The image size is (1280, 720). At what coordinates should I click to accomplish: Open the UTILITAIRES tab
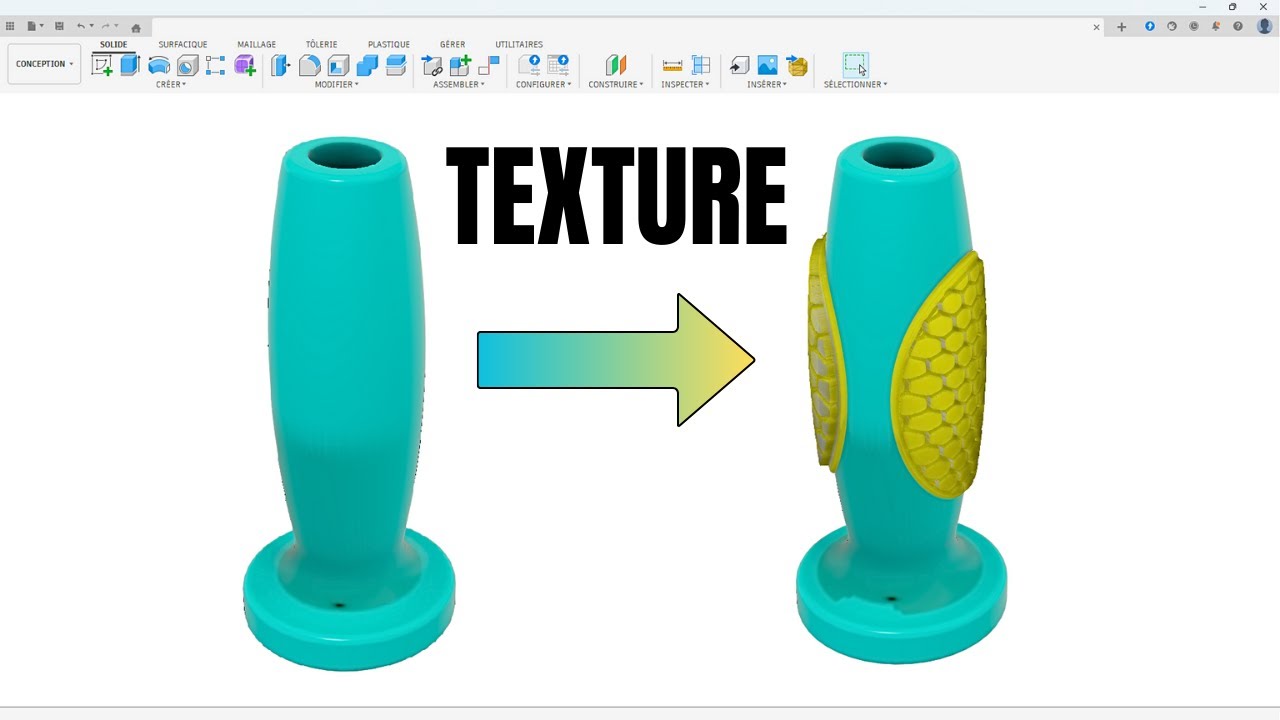(519, 45)
